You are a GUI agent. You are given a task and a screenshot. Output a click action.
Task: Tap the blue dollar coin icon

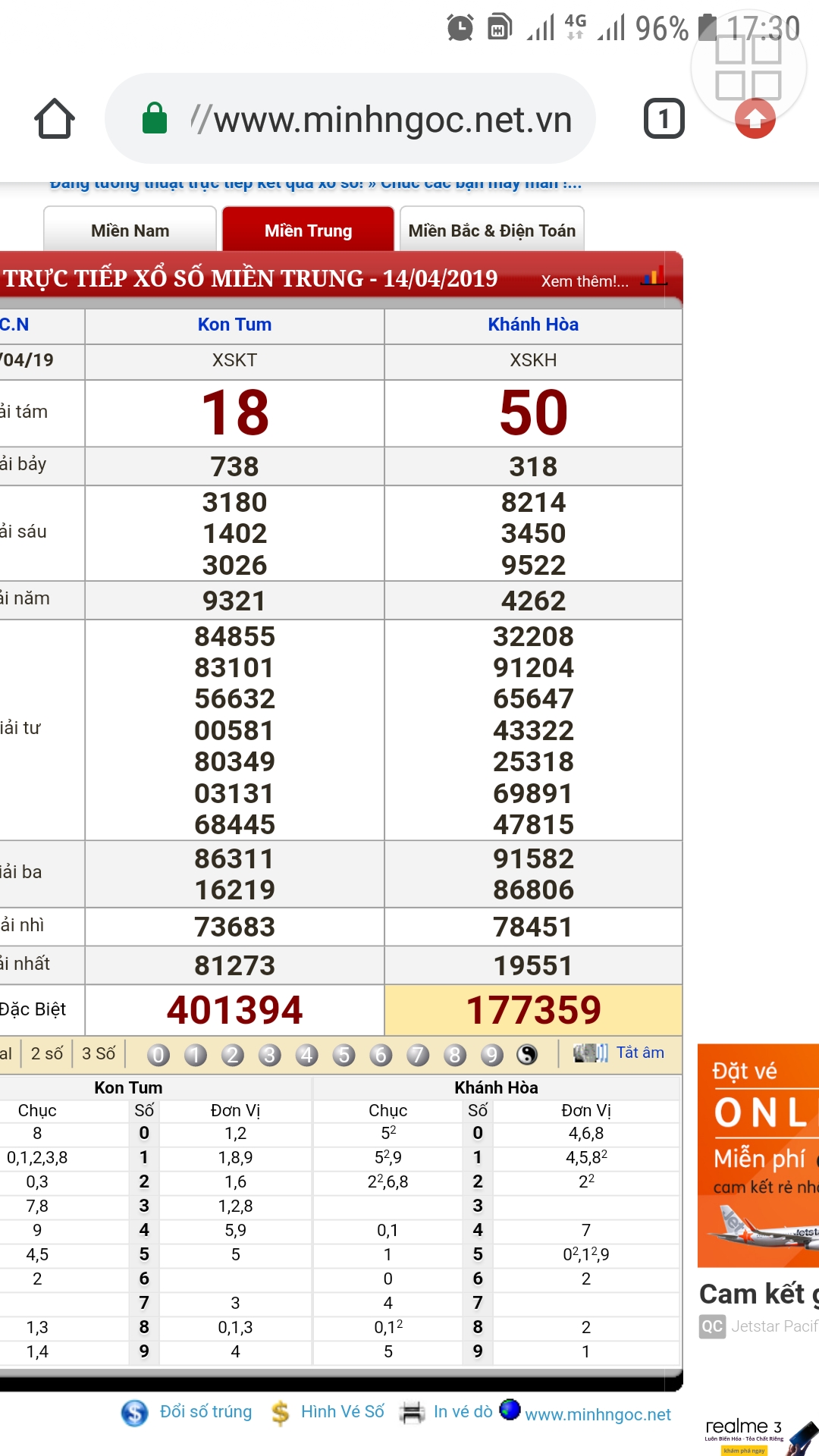click(135, 1412)
